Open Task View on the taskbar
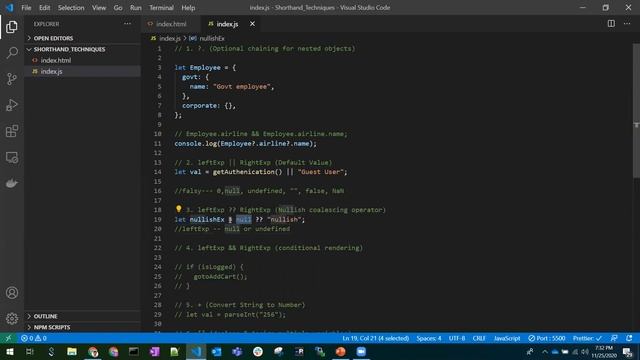This screenshot has width=640, height=360. pyautogui.click(x=30, y=351)
